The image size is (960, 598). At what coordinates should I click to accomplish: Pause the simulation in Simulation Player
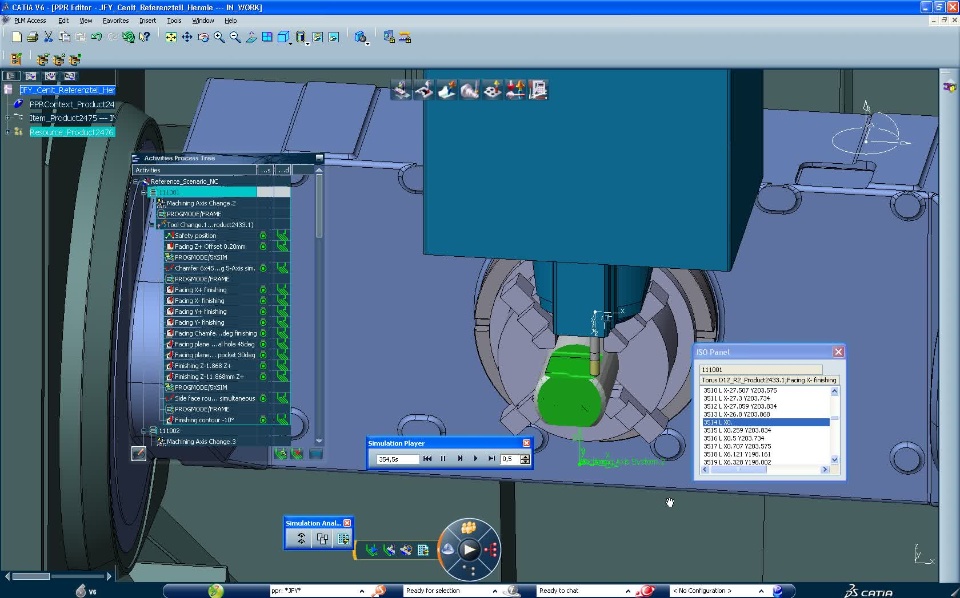(443, 458)
